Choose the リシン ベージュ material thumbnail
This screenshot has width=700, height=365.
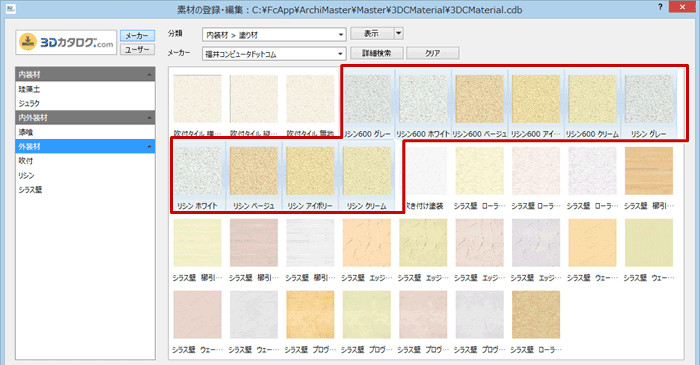[x=254, y=171]
